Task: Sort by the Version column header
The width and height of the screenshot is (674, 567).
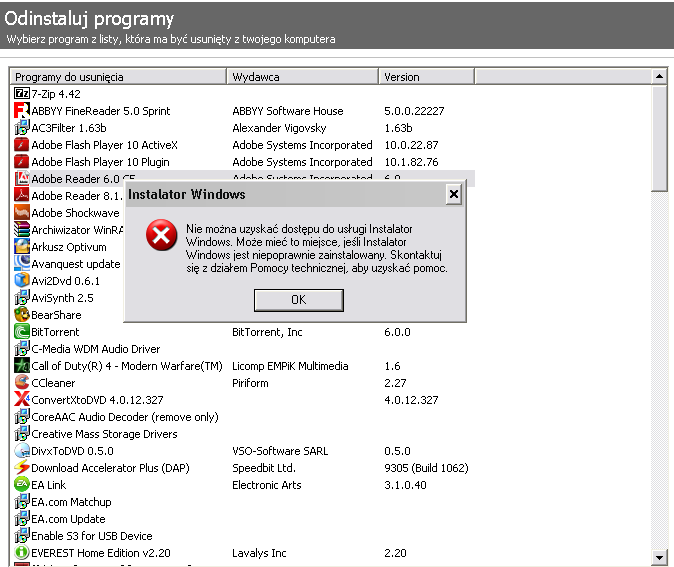Action: pyautogui.click(x=426, y=77)
